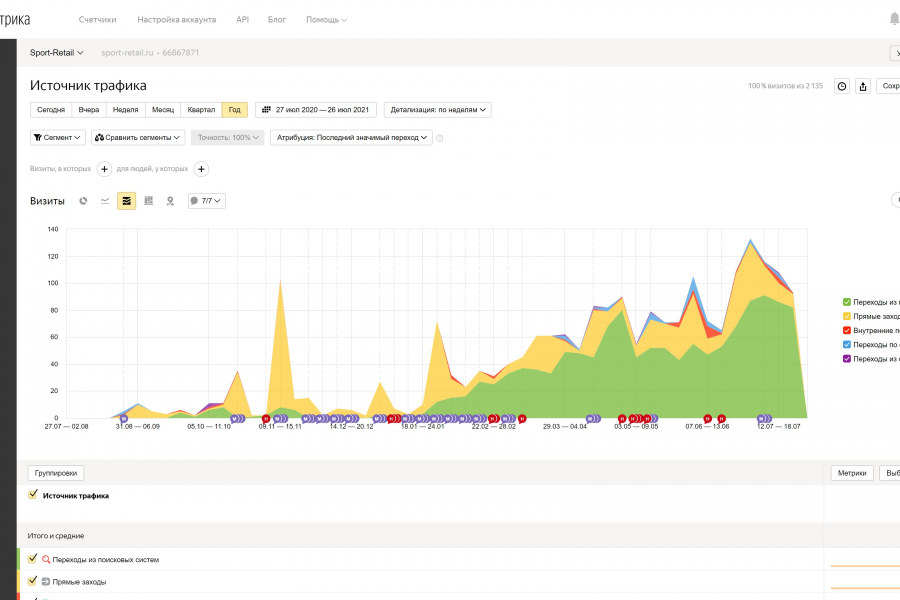Select the Сегодня period tab

coord(51,110)
